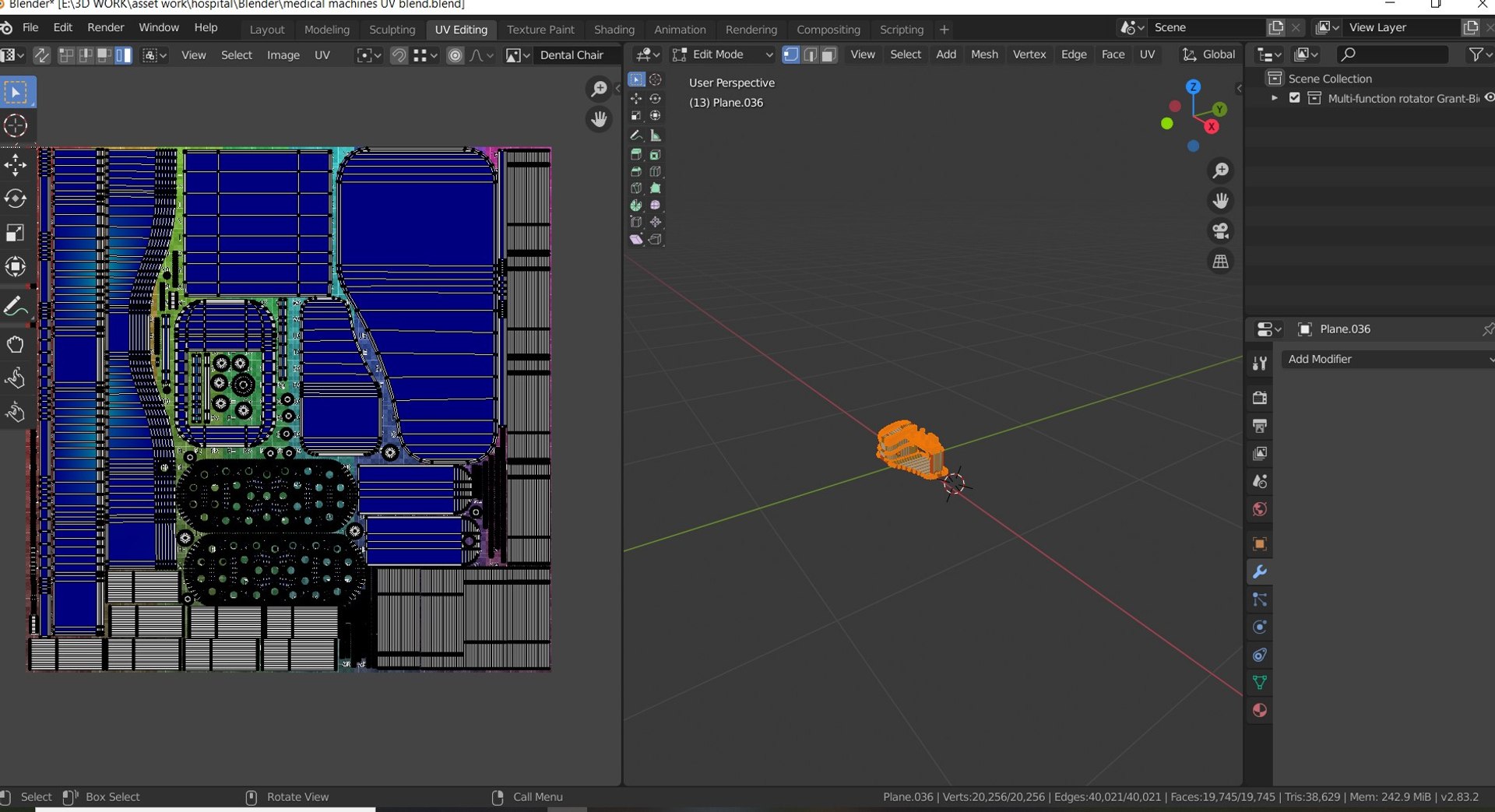This screenshot has height=812, width=1495.
Task: Select the Grab sculpt tool in UV editor
Action: (x=16, y=344)
